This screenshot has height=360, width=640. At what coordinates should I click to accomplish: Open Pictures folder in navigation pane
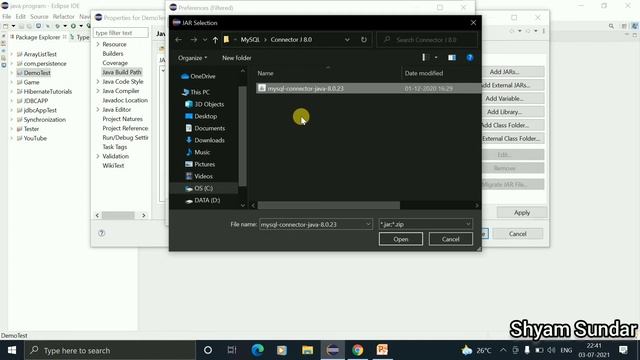200,164
